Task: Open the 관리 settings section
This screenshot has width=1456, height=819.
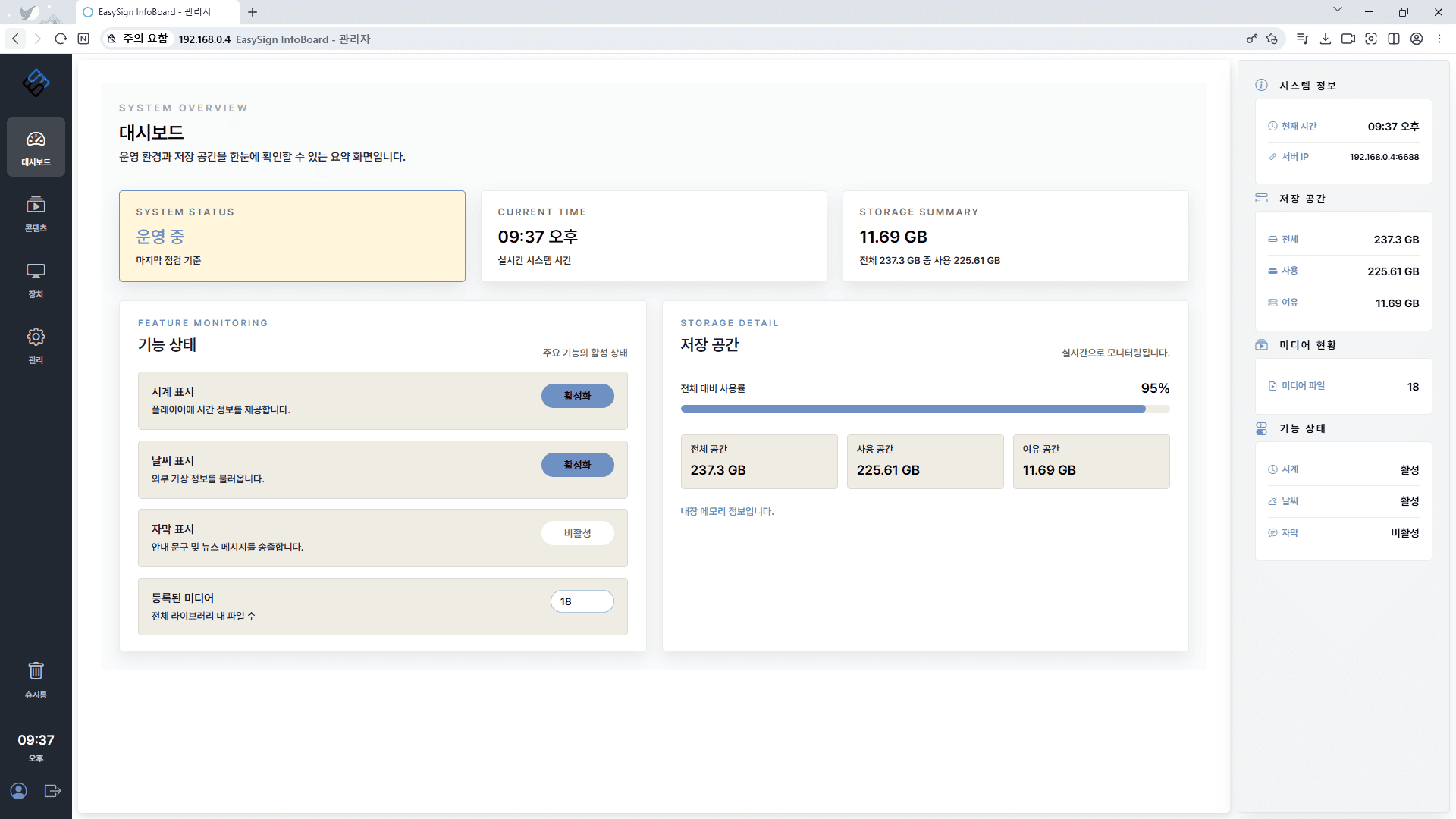Action: pos(36,345)
